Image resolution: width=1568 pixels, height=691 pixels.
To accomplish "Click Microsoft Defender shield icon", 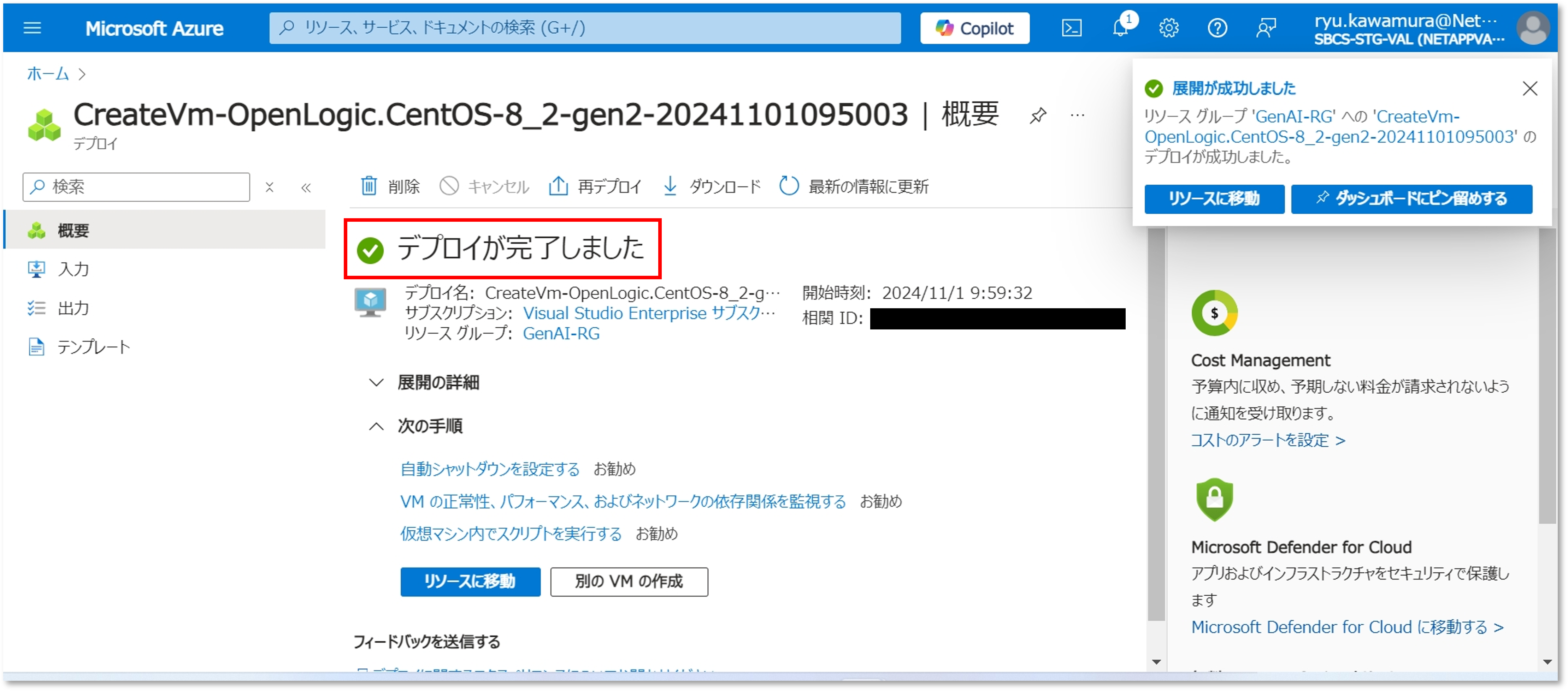I will pyautogui.click(x=1214, y=499).
